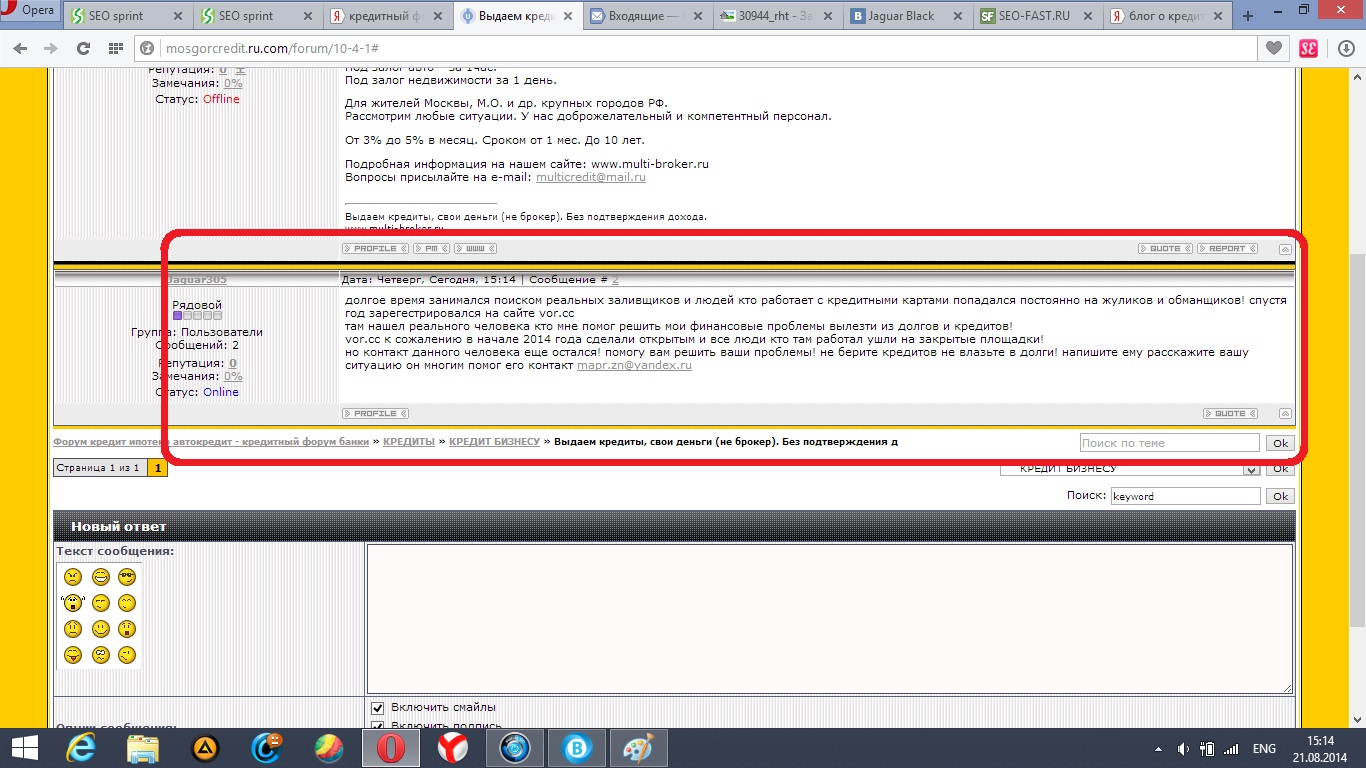This screenshot has width=1366, height=768.
Task: Open PROFILE under Jaguar305's post
Action: pyautogui.click(x=375, y=413)
